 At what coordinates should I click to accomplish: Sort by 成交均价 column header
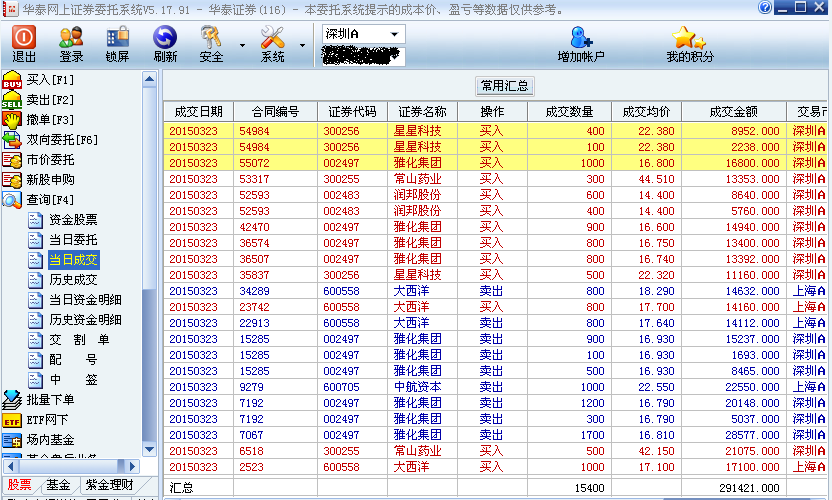click(x=646, y=111)
